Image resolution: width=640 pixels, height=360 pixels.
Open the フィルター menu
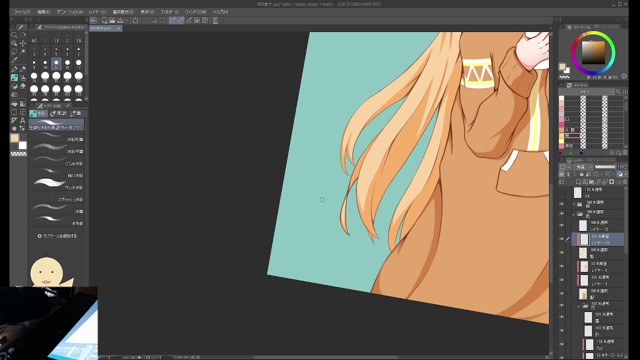tap(169, 12)
